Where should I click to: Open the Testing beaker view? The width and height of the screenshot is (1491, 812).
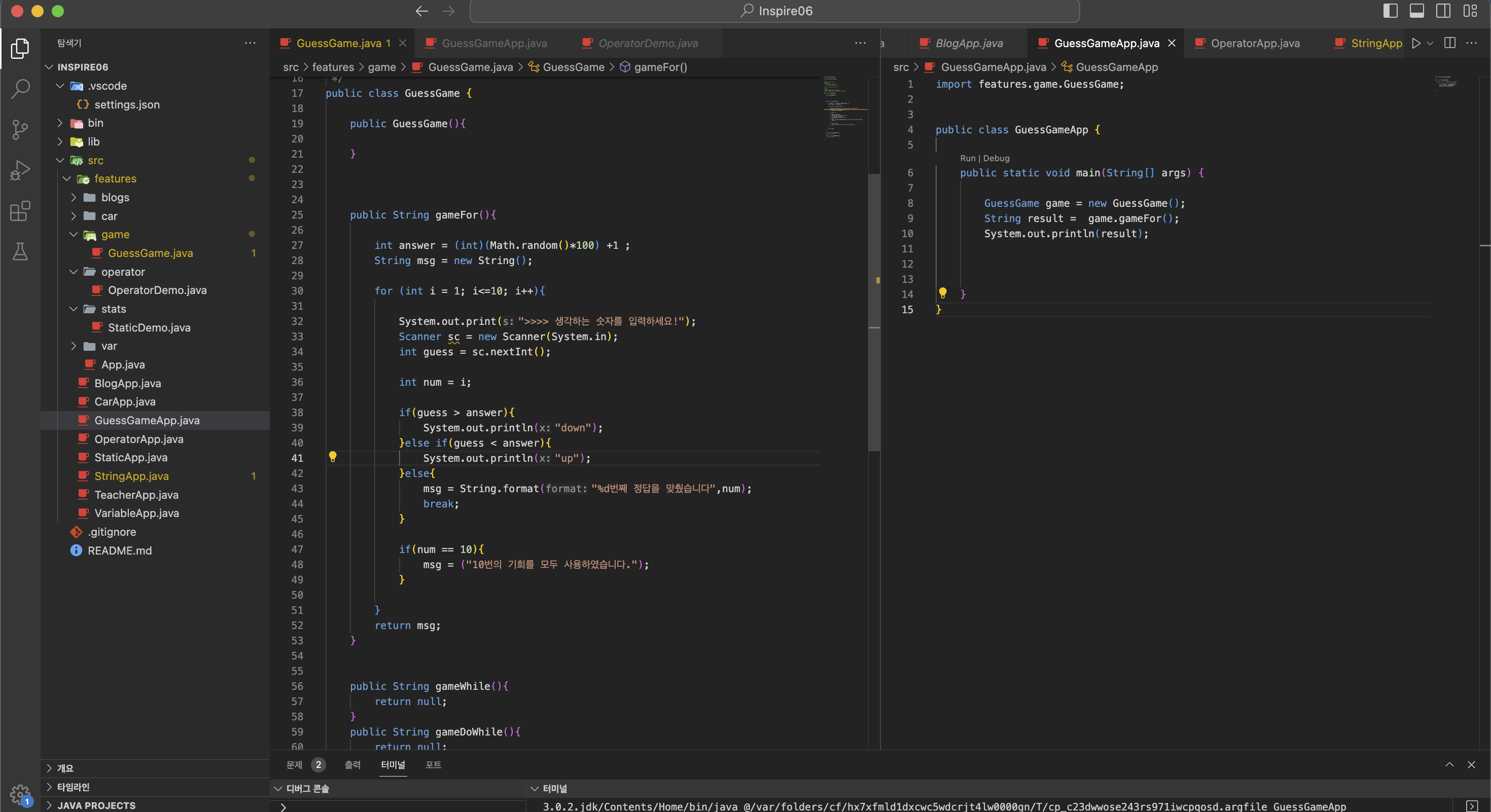coord(20,251)
